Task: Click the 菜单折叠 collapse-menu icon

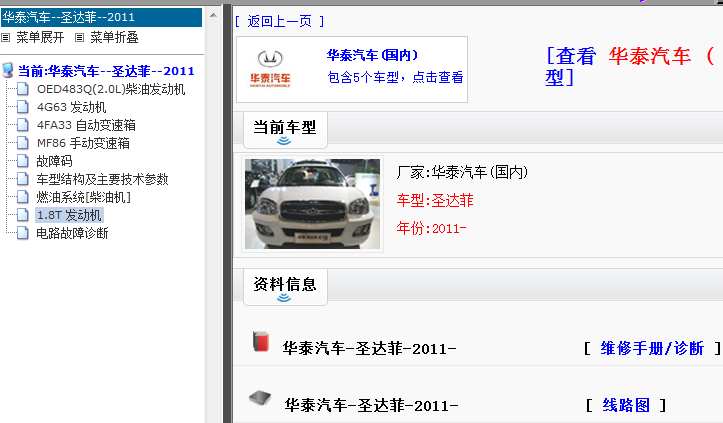Action: (79, 38)
